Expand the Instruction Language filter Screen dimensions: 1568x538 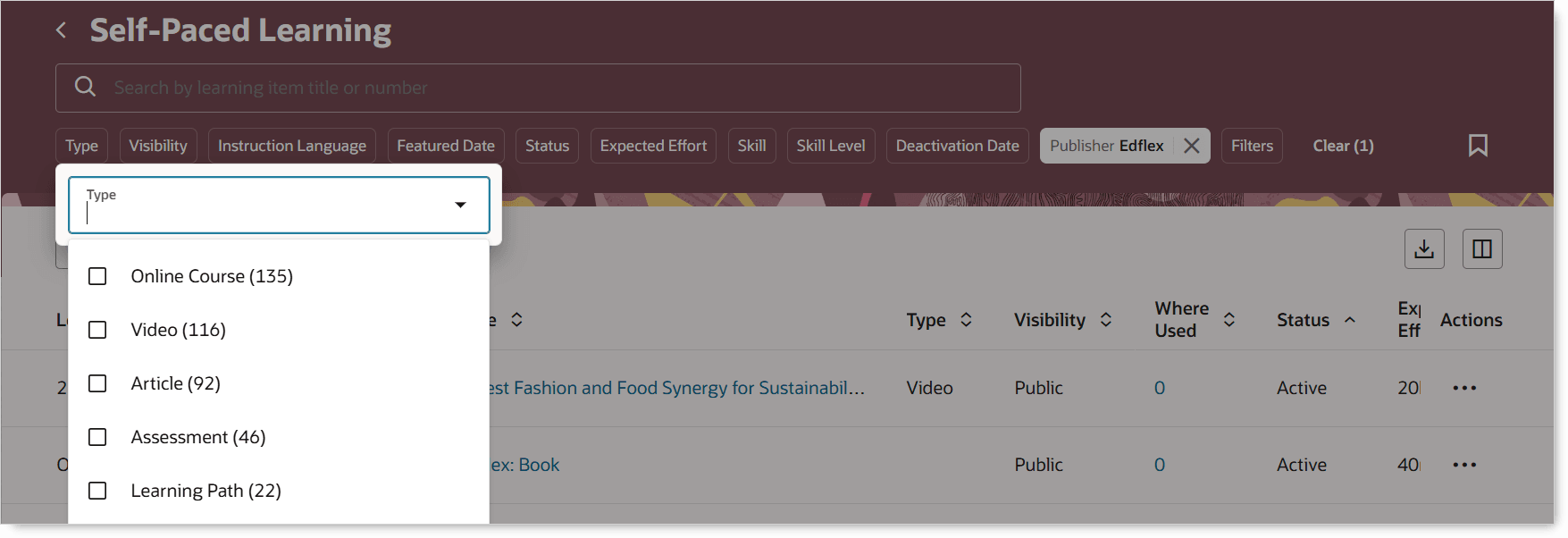coord(291,146)
